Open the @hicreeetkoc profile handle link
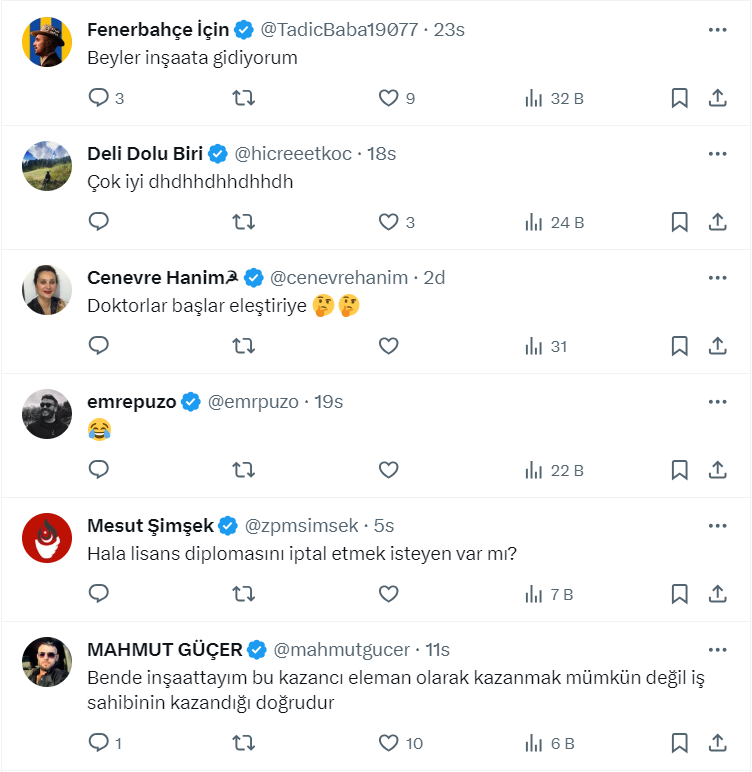Viewport: 752px width, 772px height. pos(295,153)
